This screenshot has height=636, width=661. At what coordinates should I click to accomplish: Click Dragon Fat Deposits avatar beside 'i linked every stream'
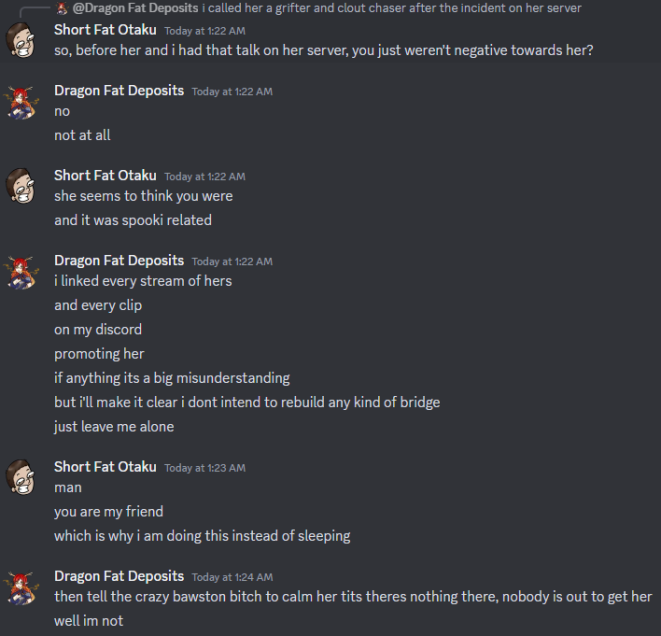click(20, 272)
